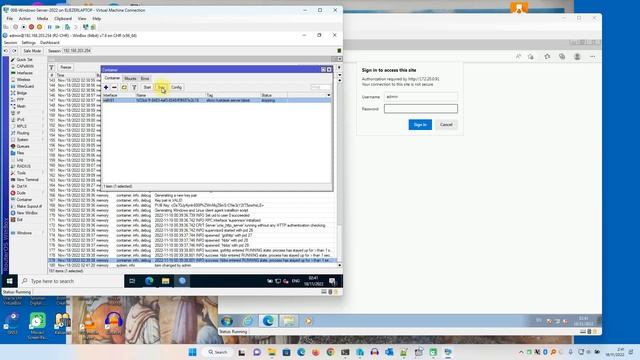Screen dimensions: 640x360
Task: Open WireGuard in the WinBox sidebar
Action: pyautogui.click(x=25, y=86)
